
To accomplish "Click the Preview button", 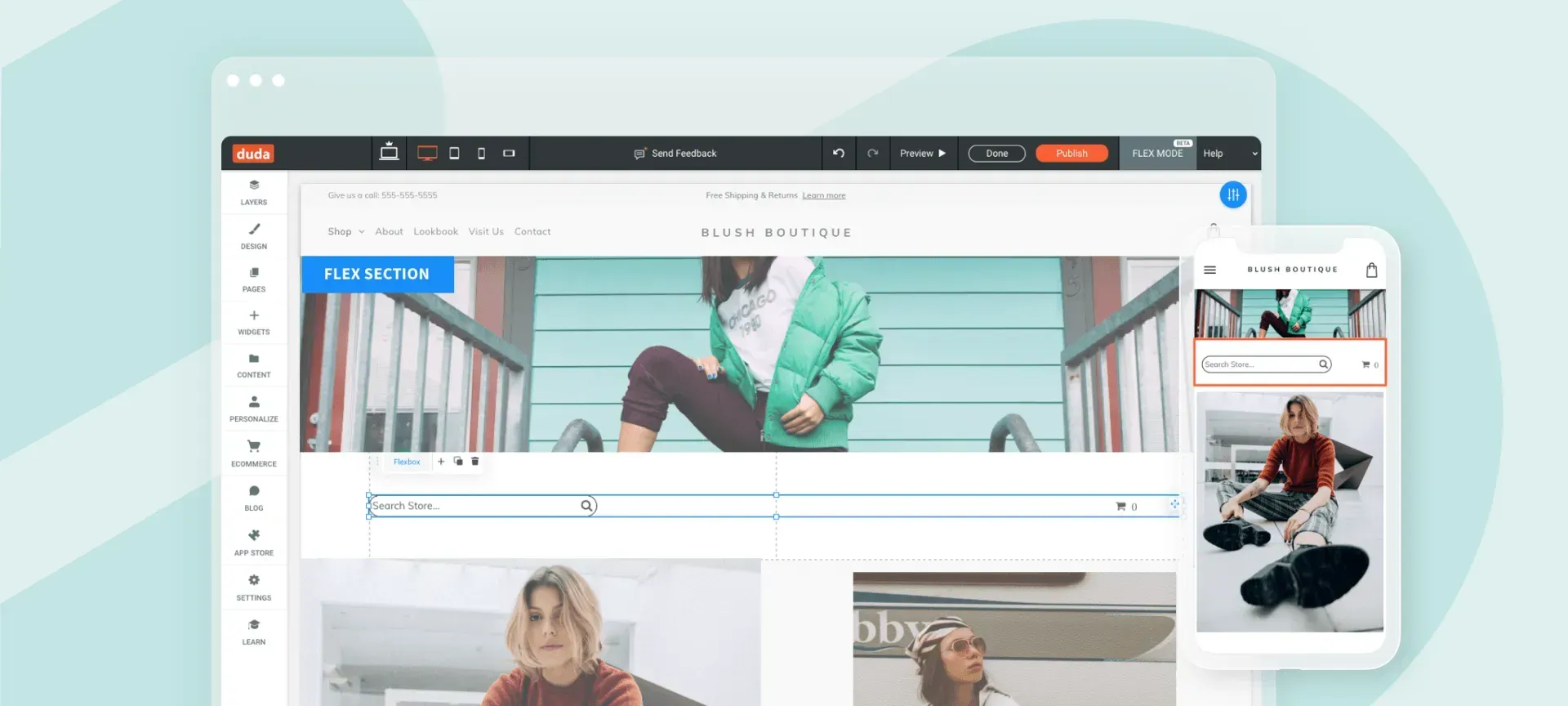I will pos(923,154).
